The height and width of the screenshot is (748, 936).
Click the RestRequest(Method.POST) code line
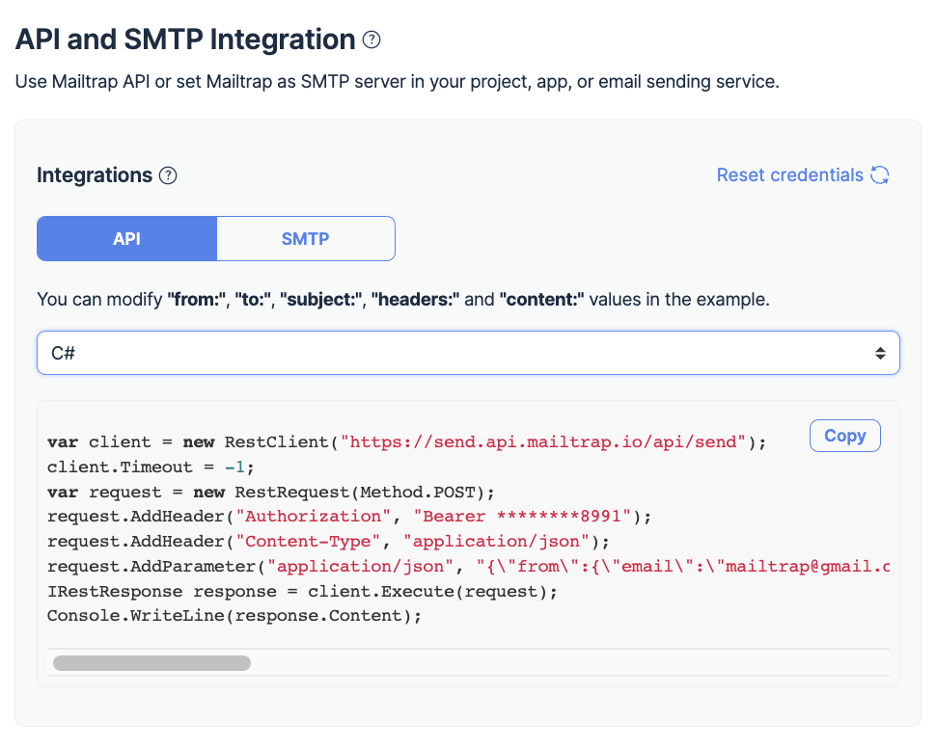[271, 492]
